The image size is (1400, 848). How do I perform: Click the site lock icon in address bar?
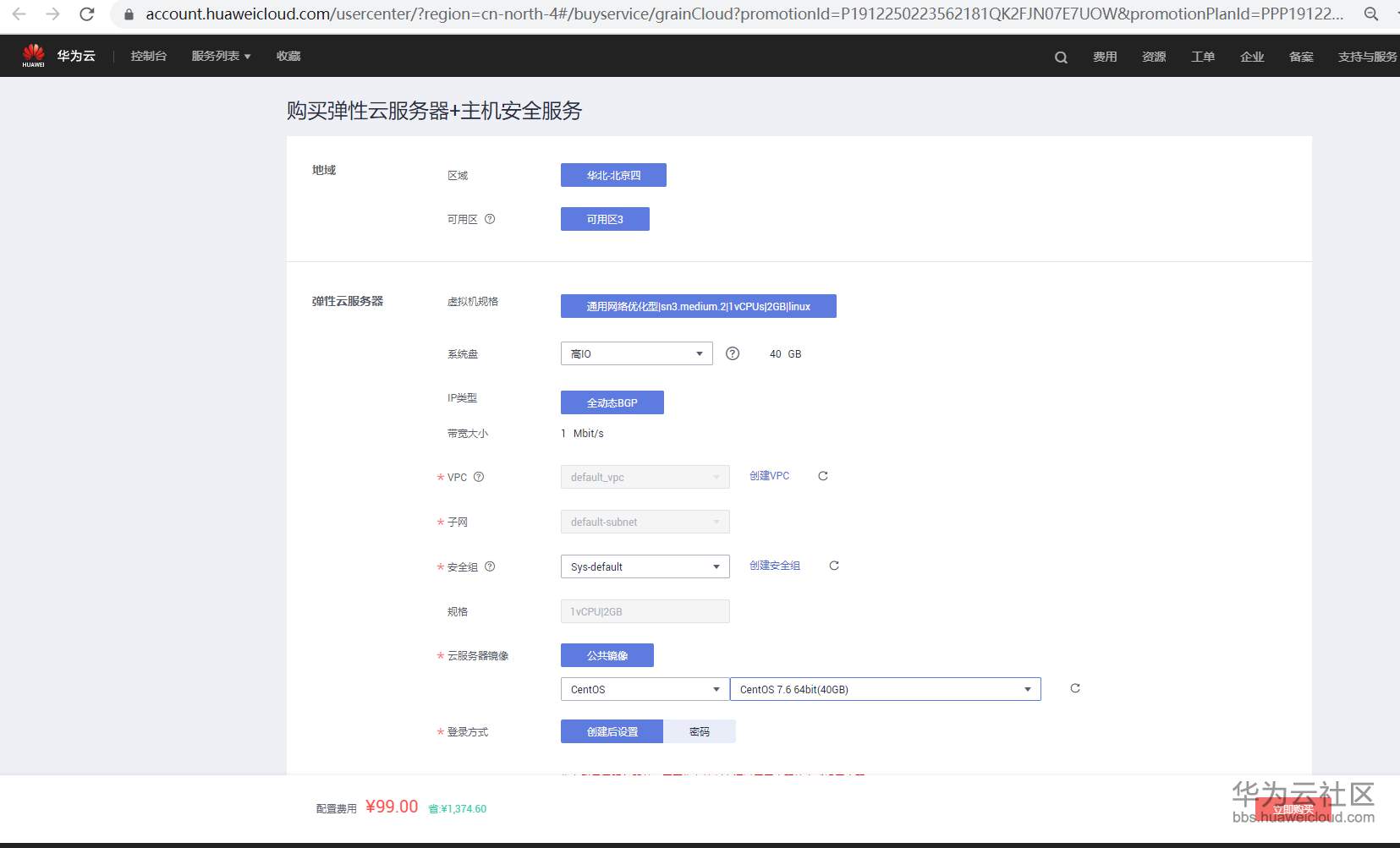click(129, 14)
